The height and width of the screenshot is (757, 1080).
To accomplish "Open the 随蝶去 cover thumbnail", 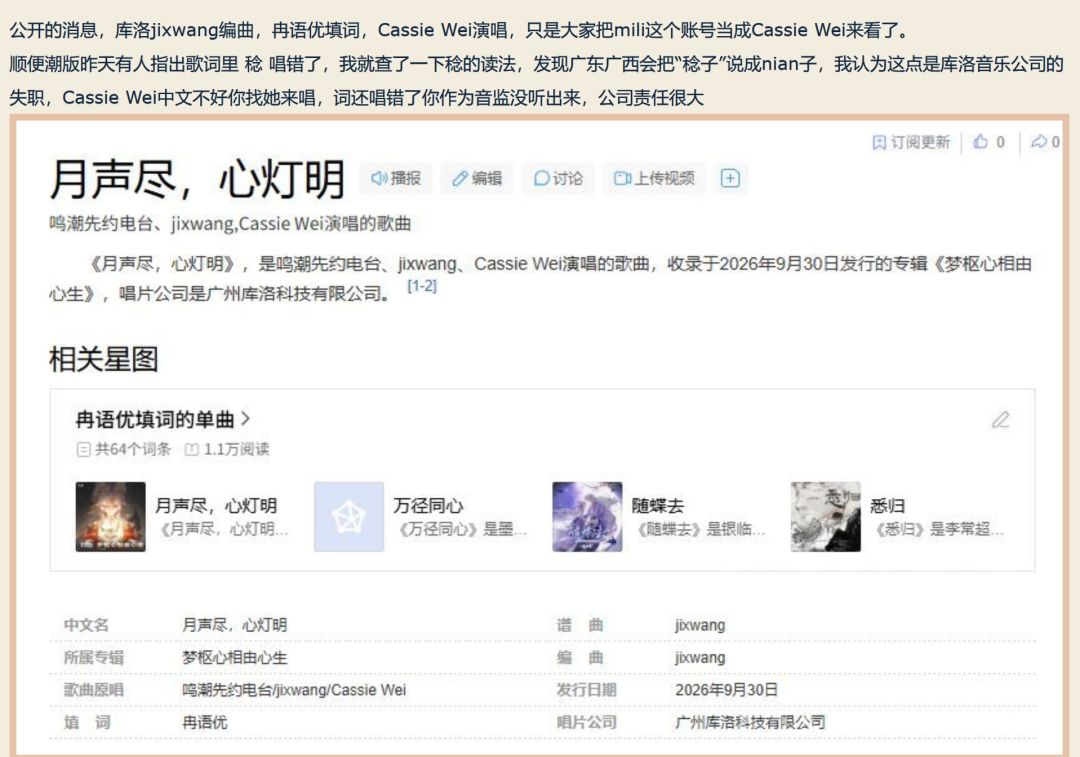I will click(x=587, y=517).
